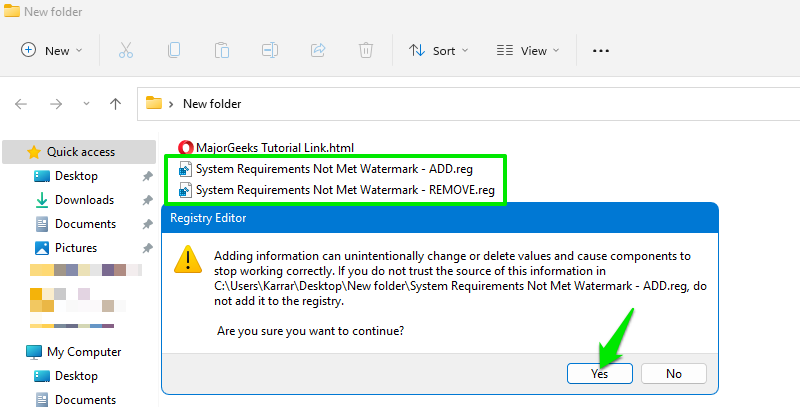Screen dimensions: 800x407
Task: Click the Copy icon in toolbar
Action: (173, 50)
